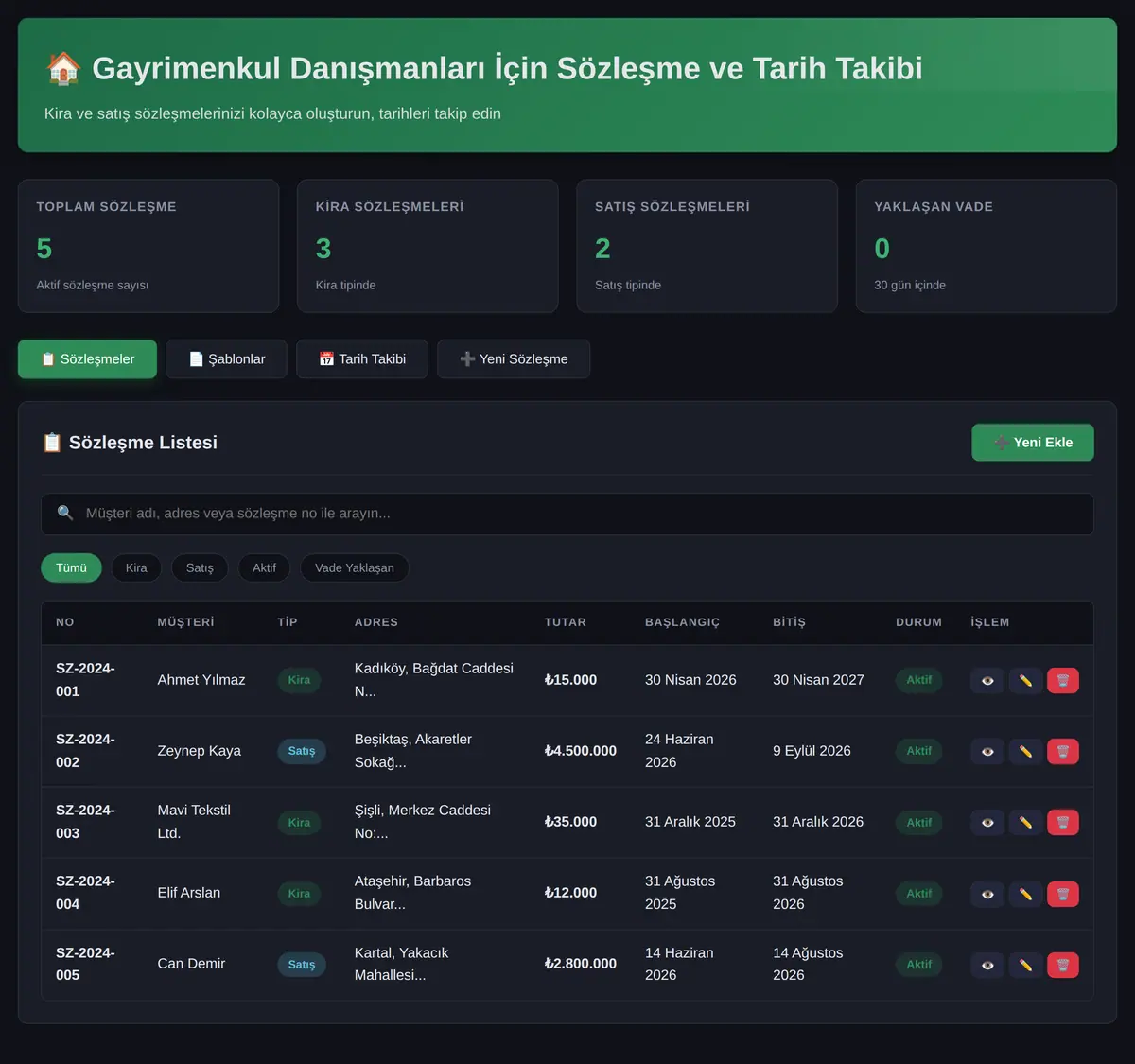Screen dimensions: 1135x1064
Task: Select the Tümü filter chip
Action: pyautogui.click(x=71, y=567)
